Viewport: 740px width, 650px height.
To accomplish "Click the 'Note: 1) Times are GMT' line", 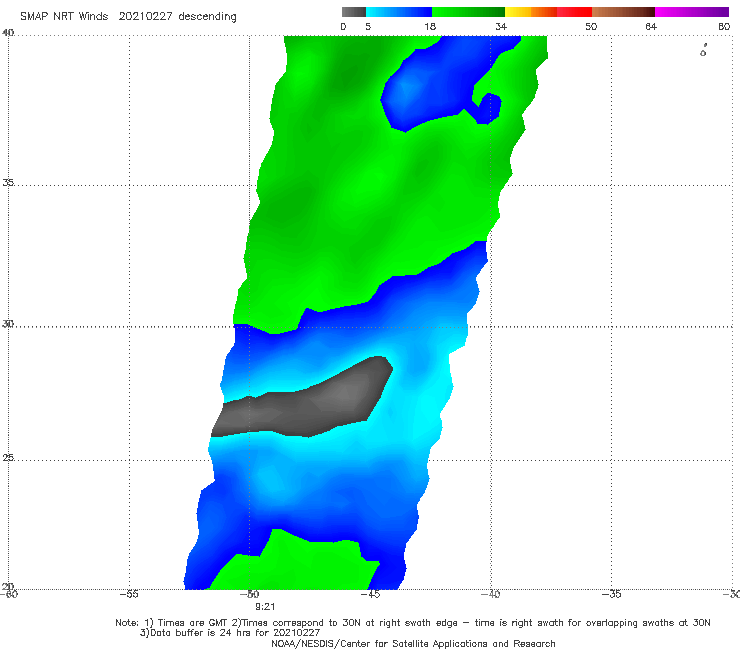I will click(413, 623).
